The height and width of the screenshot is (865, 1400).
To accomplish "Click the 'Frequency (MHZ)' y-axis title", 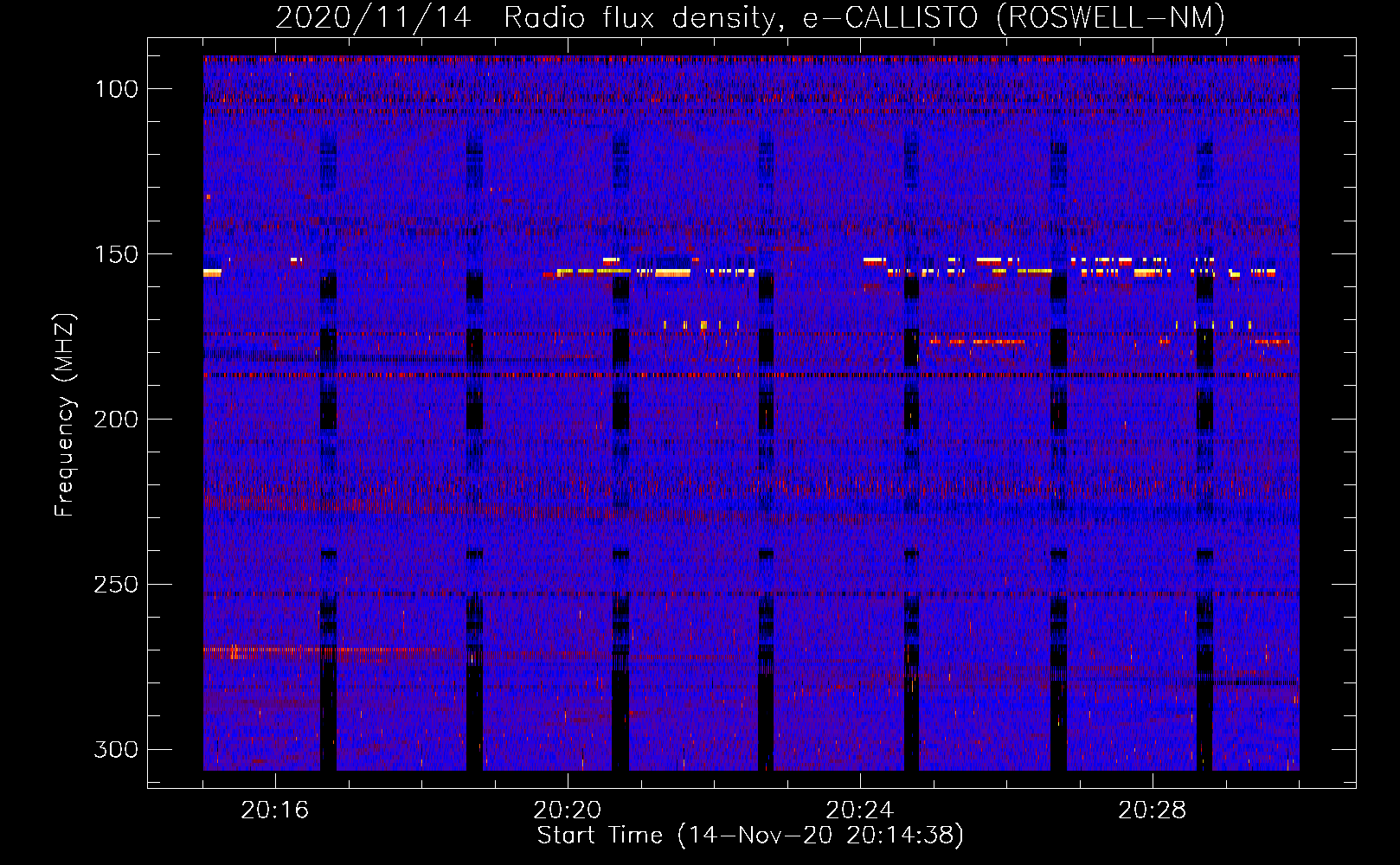I will (65, 415).
